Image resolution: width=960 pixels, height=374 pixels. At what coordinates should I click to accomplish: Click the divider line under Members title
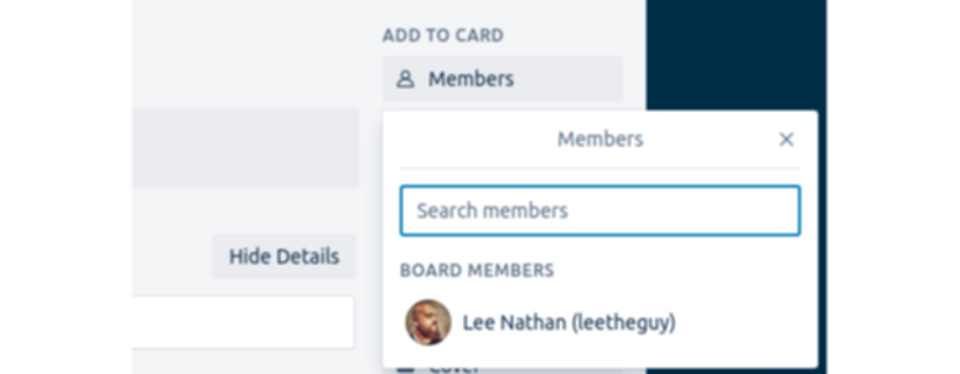click(x=600, y=168)
